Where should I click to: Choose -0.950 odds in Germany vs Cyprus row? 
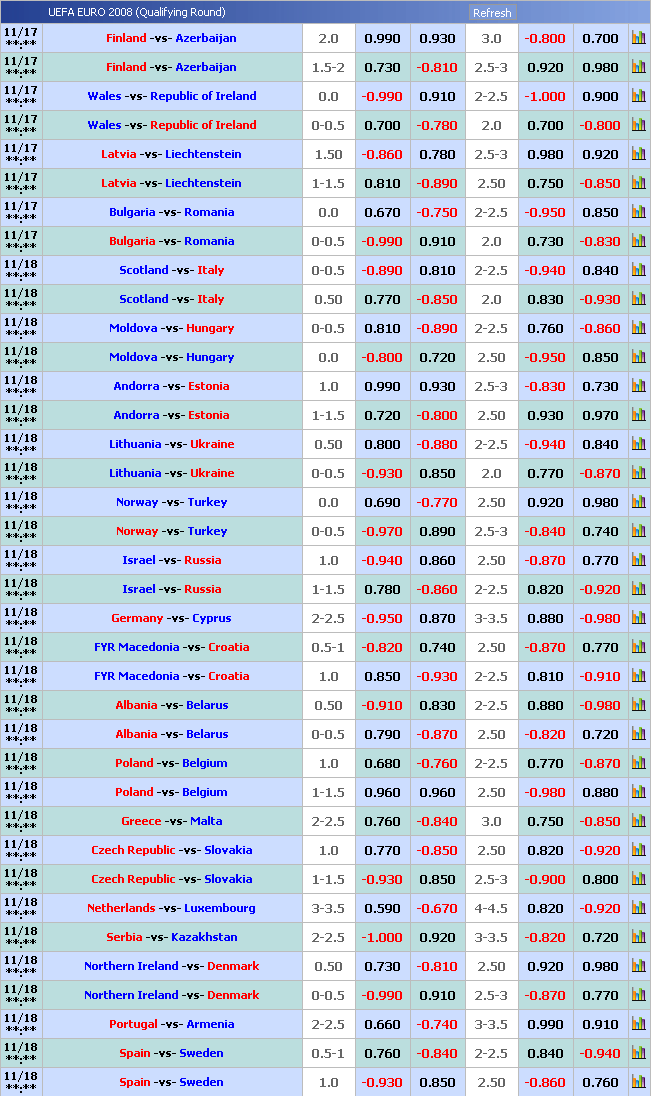click(x=382, y=618)
